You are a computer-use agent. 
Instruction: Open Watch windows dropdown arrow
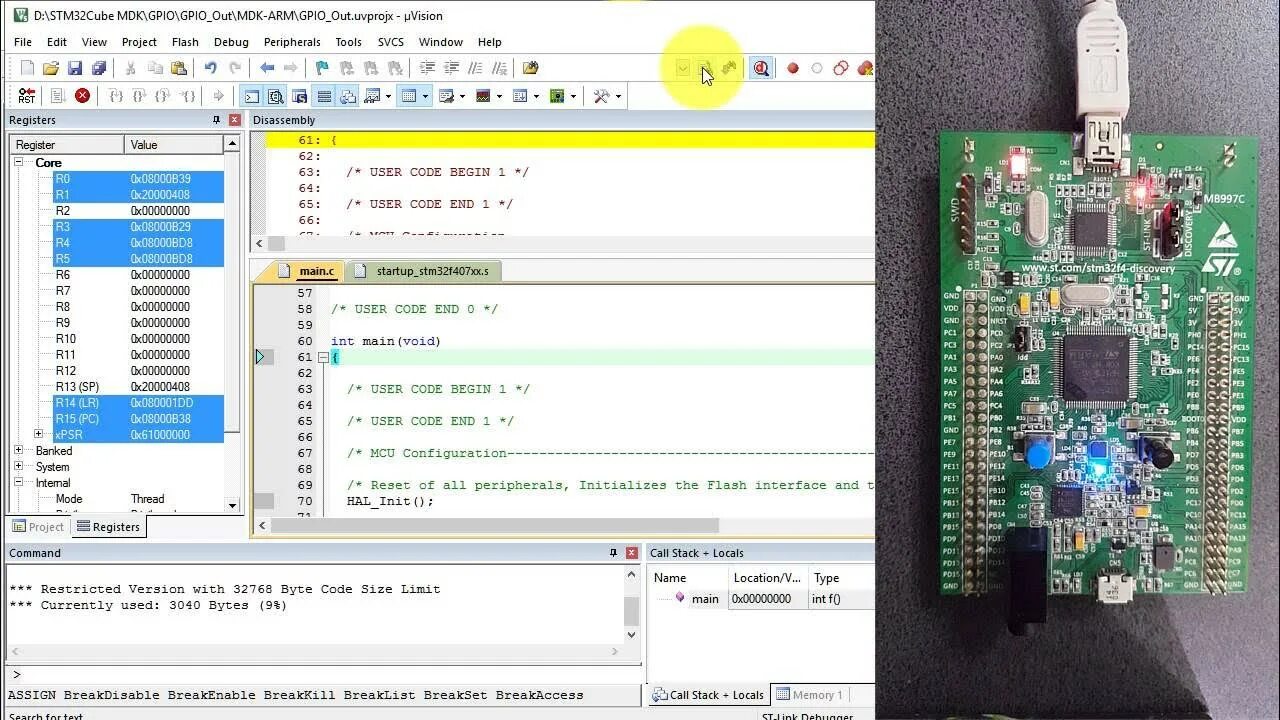pyautogui.click(x=388, y=96)
